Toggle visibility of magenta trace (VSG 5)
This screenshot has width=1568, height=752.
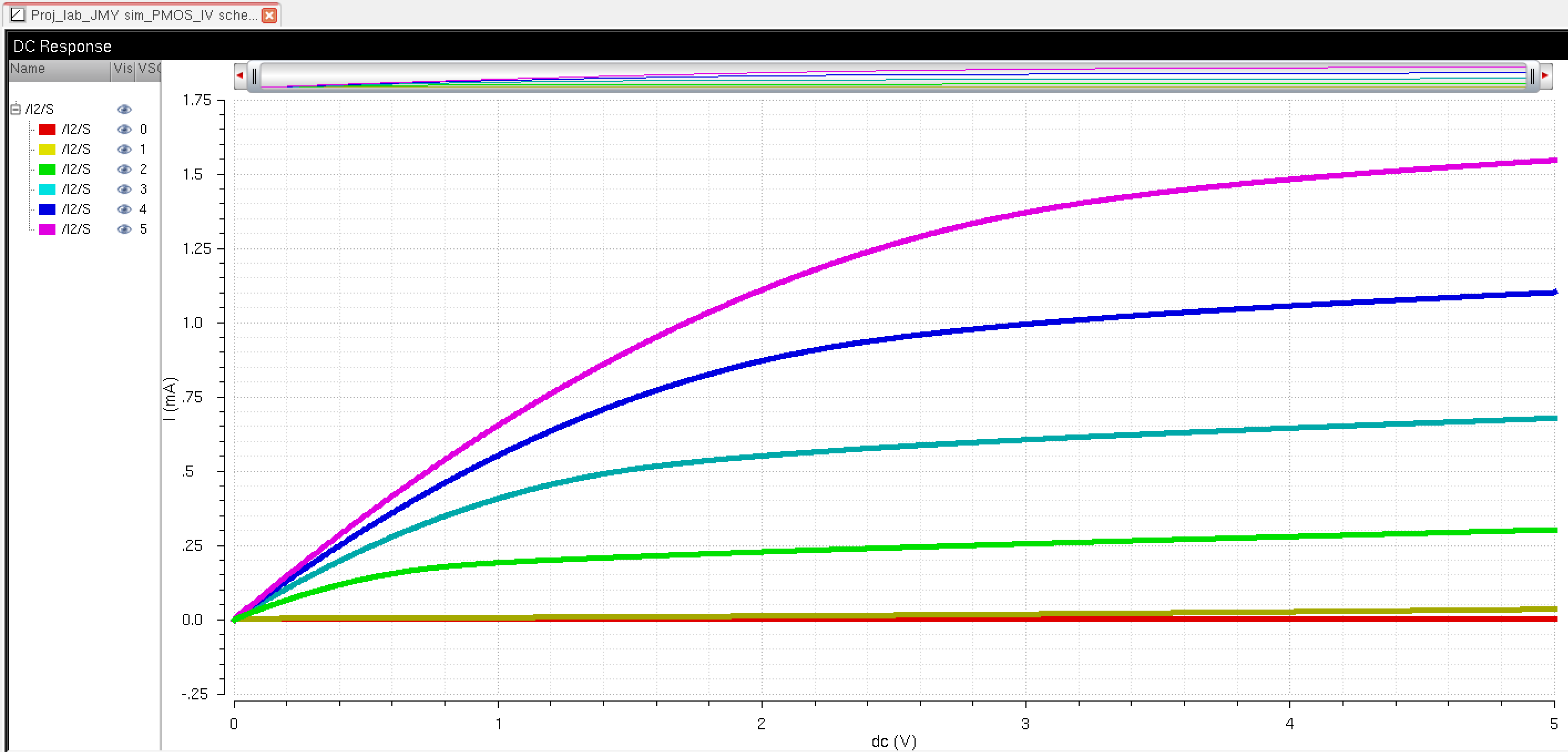[124, 229]
